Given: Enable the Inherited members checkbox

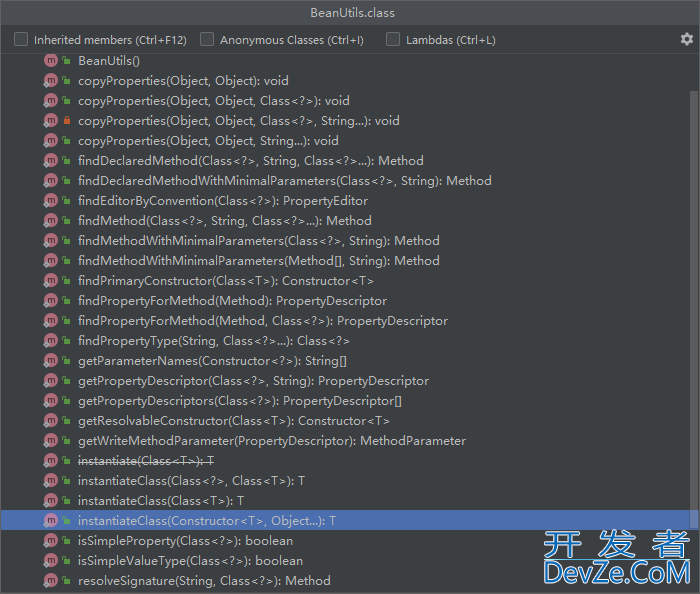Looking at the screenshot, I should click(21, 39).
